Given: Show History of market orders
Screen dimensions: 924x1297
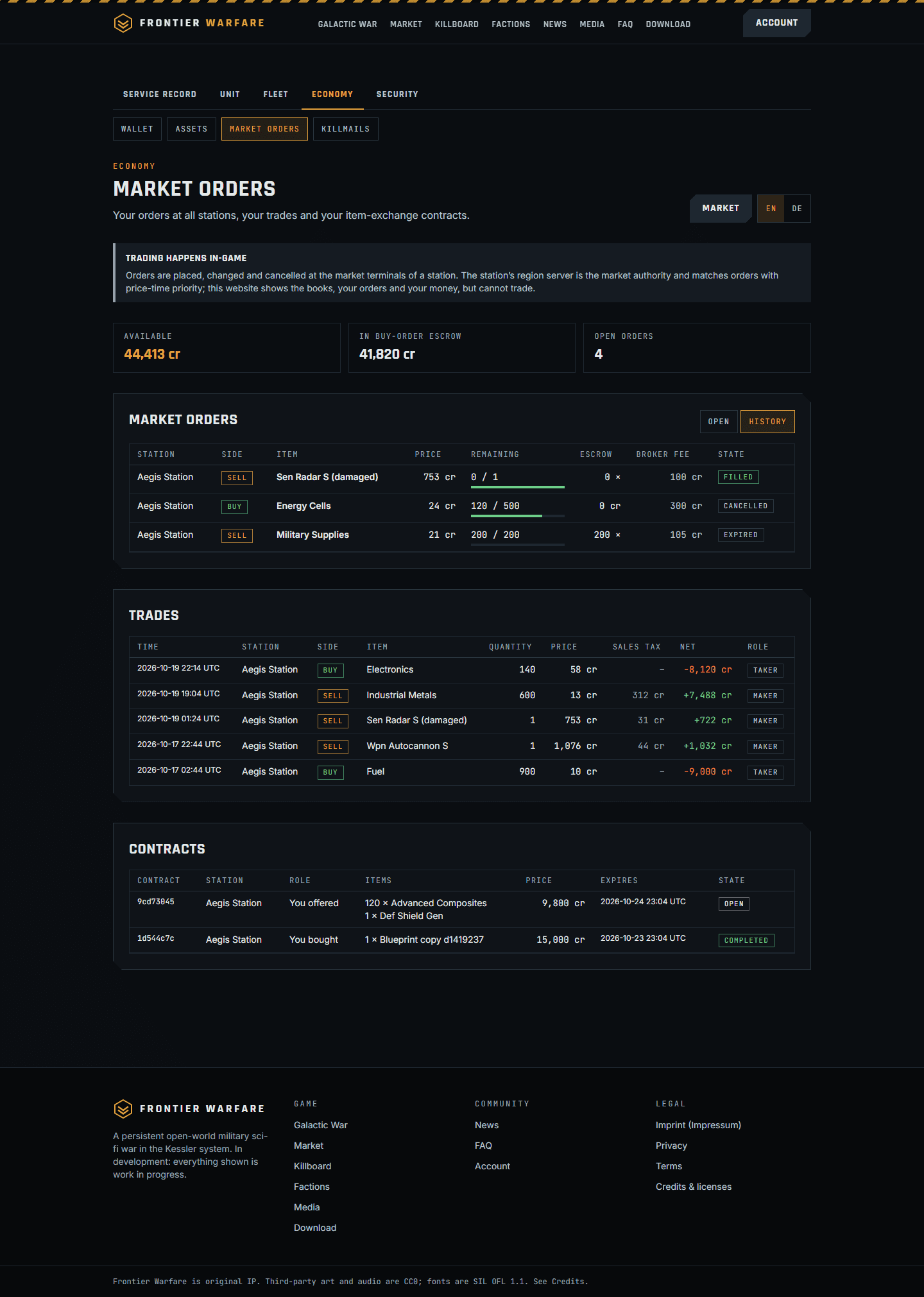Looking at the screenshot, I should [x=767, y=422].
